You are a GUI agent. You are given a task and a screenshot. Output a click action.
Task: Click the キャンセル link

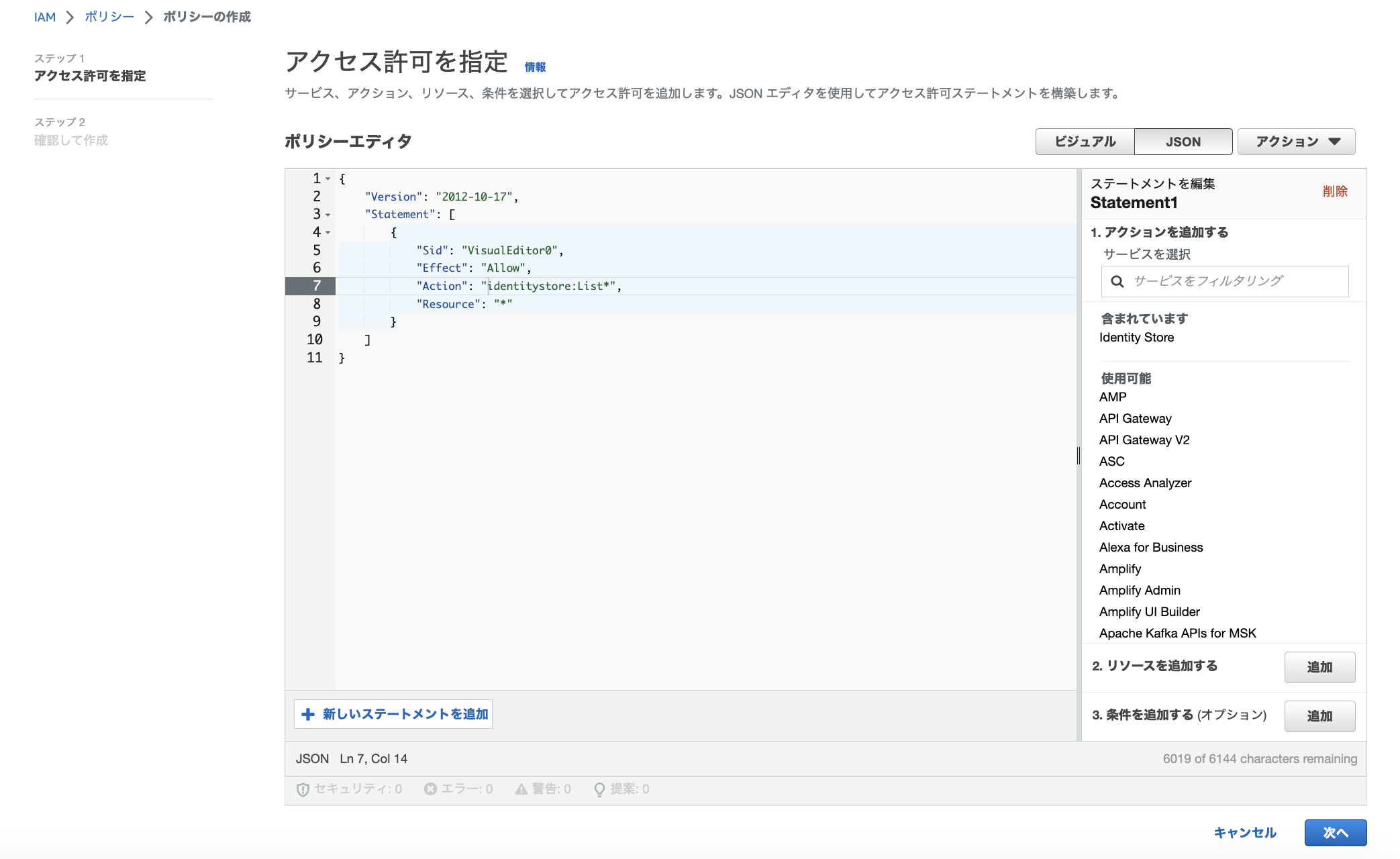click(x=1245, y=832)
